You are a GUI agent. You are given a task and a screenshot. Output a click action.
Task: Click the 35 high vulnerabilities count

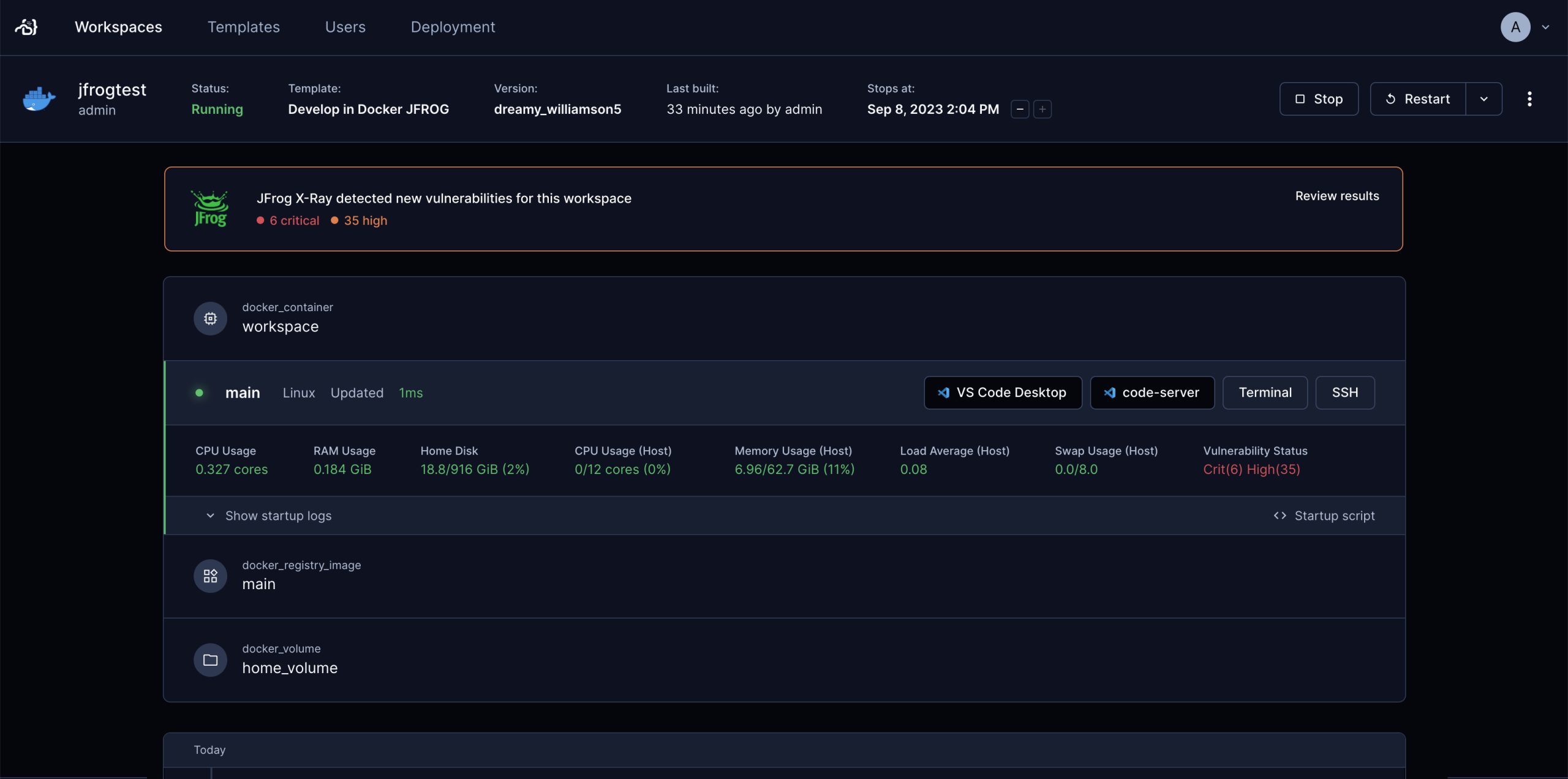click(359, 220)
